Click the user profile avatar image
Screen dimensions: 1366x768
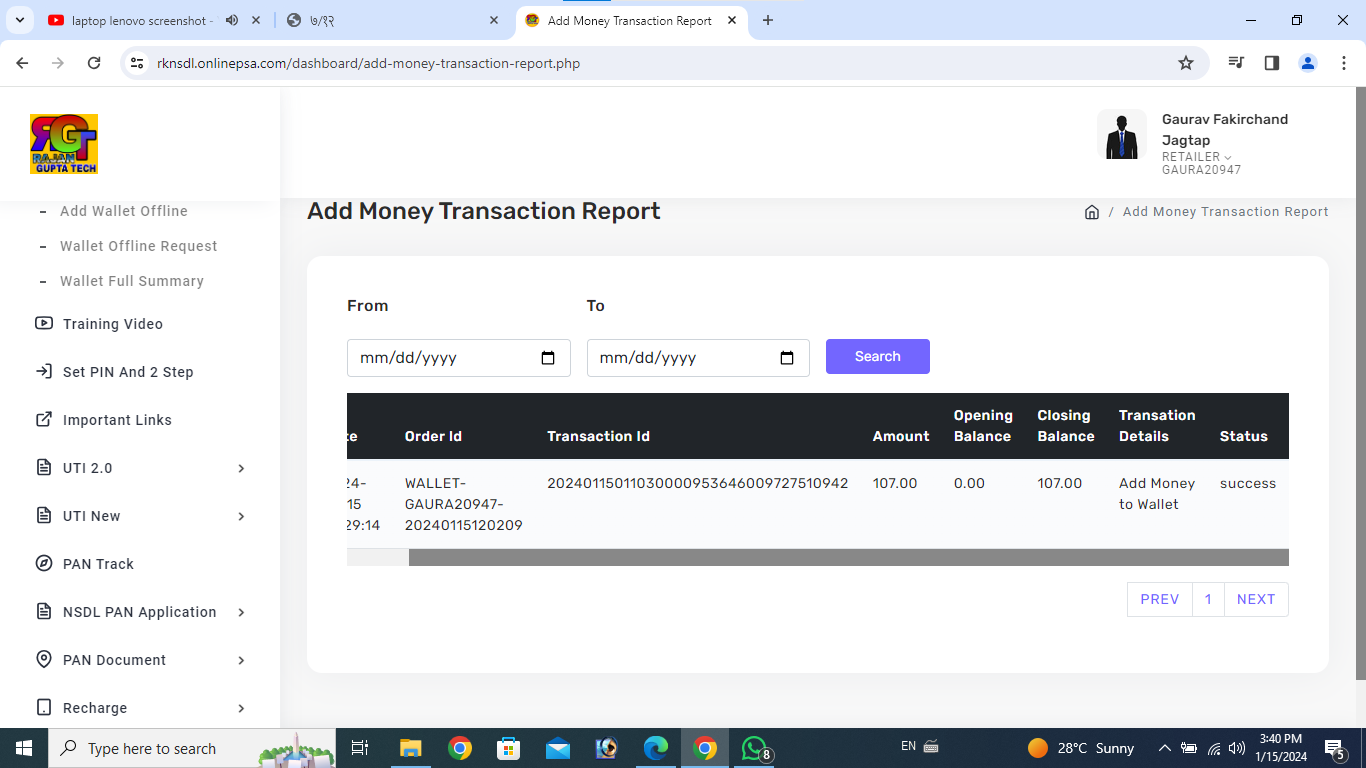point(1121,135)
